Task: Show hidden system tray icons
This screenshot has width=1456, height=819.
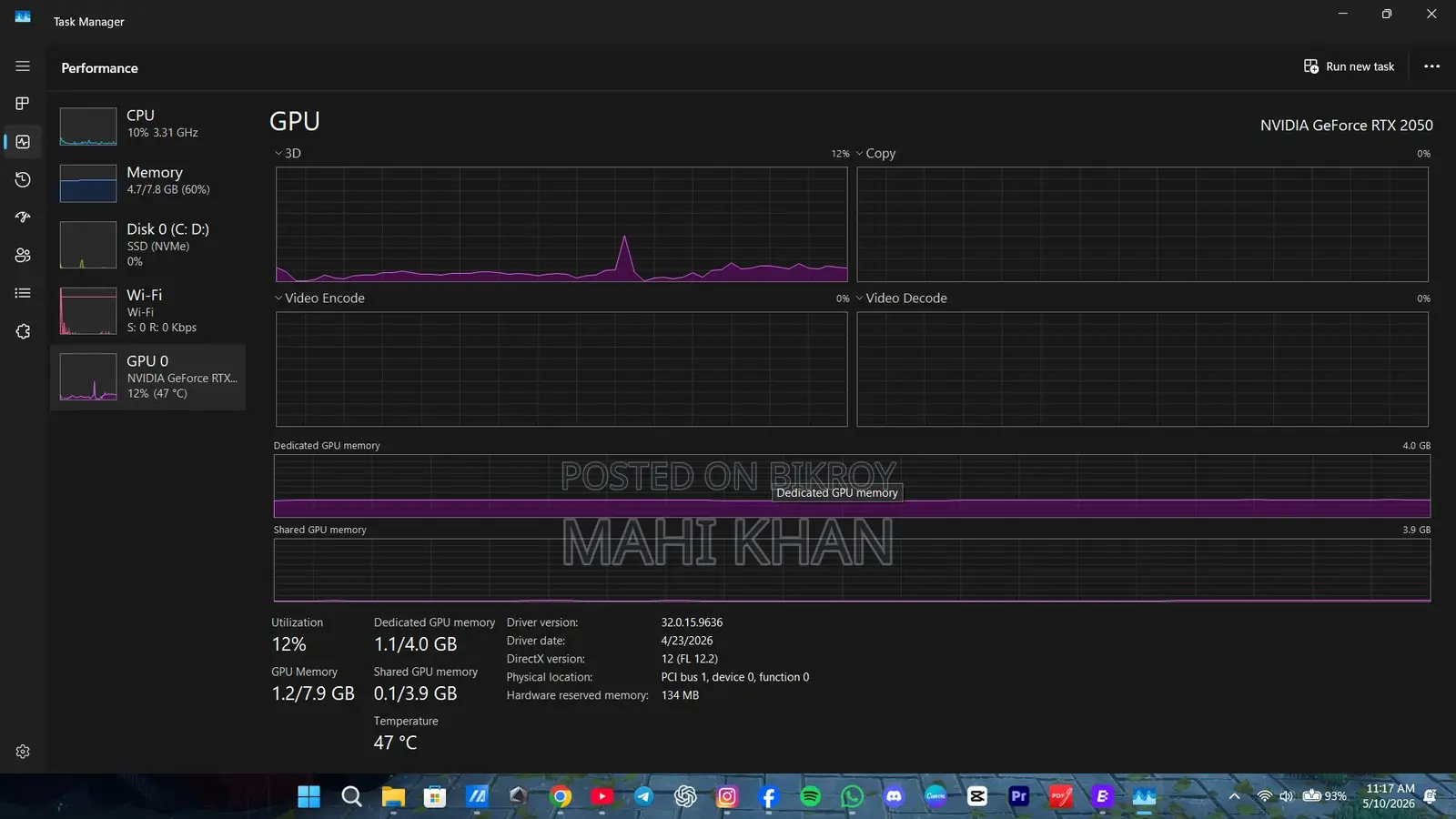Action: pyautogui.click(x=1235, y=796)
